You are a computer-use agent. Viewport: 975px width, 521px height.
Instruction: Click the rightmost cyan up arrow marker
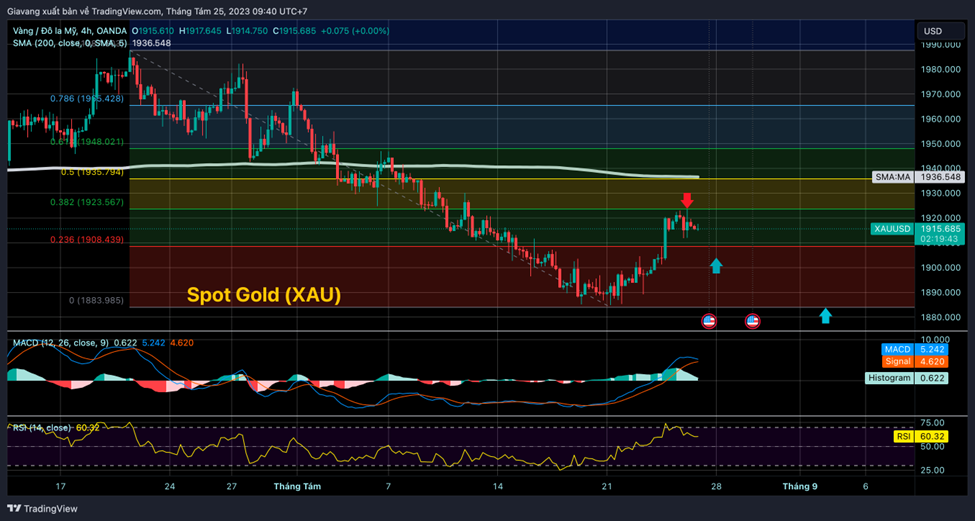pyautogui.click(x=825, y=316)
